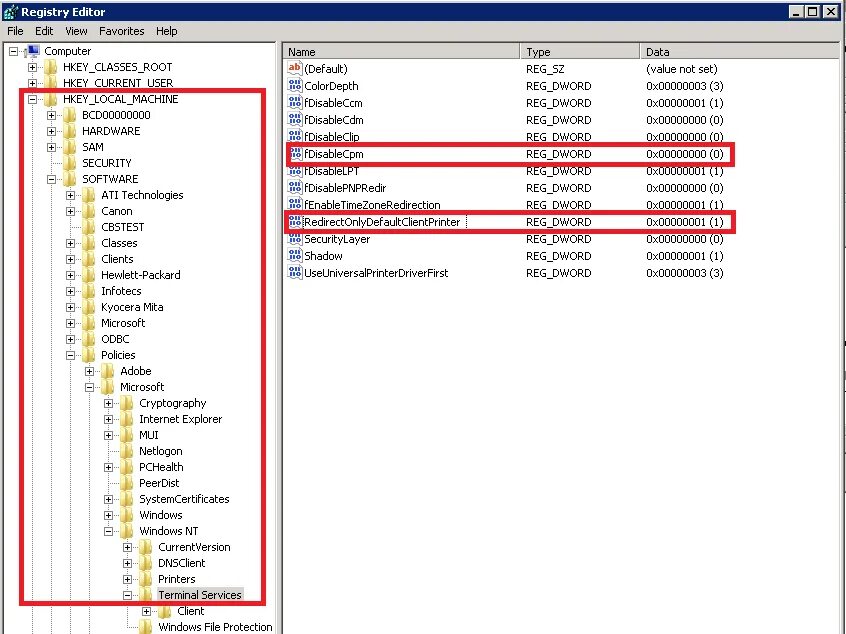This screenshot has width=846, height=634.
Task: Click the HKEY_LOCAL_MACHINE folder icon
Action: (51, 99)
